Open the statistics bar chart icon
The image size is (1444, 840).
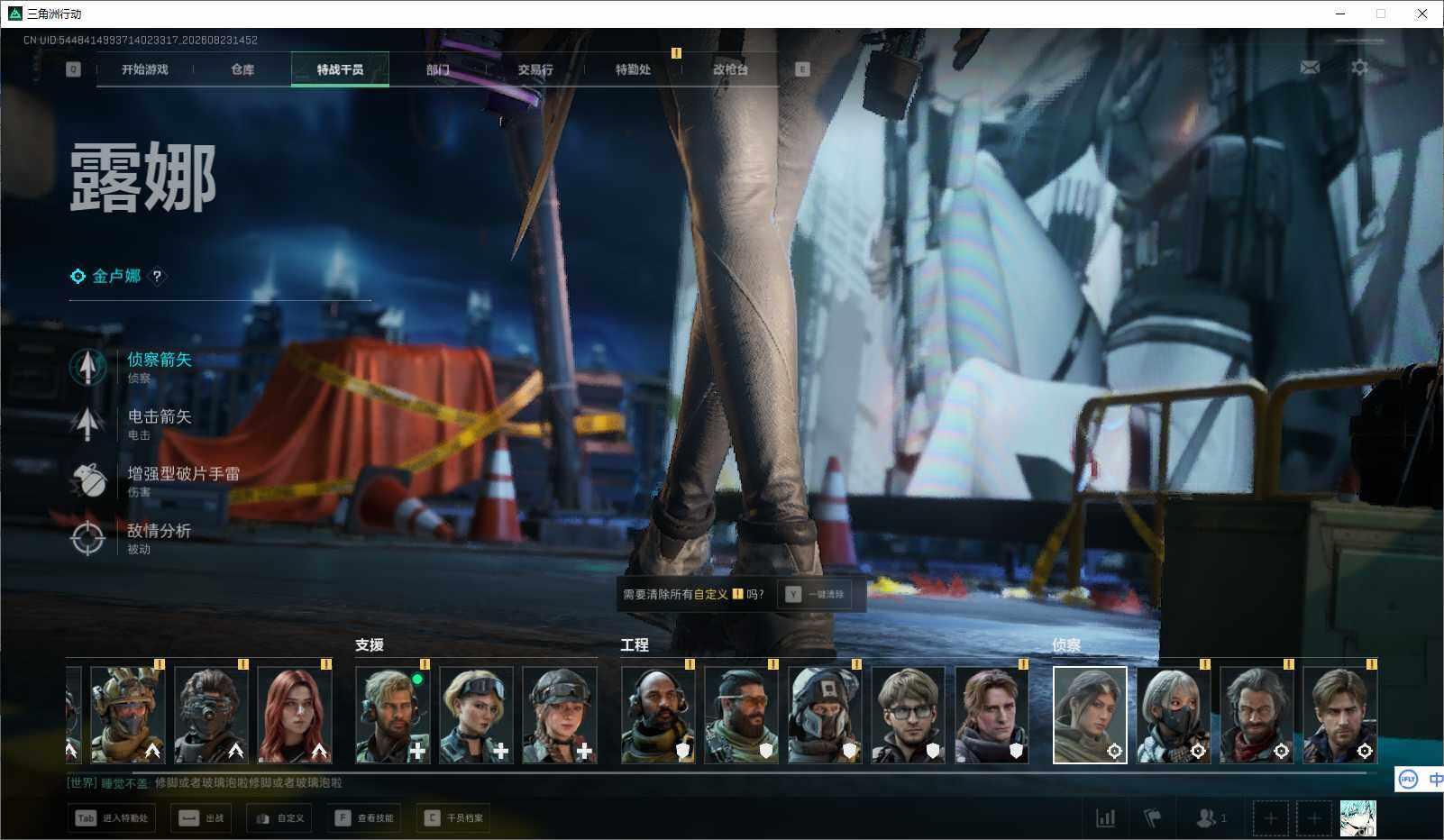[1105, 818]
